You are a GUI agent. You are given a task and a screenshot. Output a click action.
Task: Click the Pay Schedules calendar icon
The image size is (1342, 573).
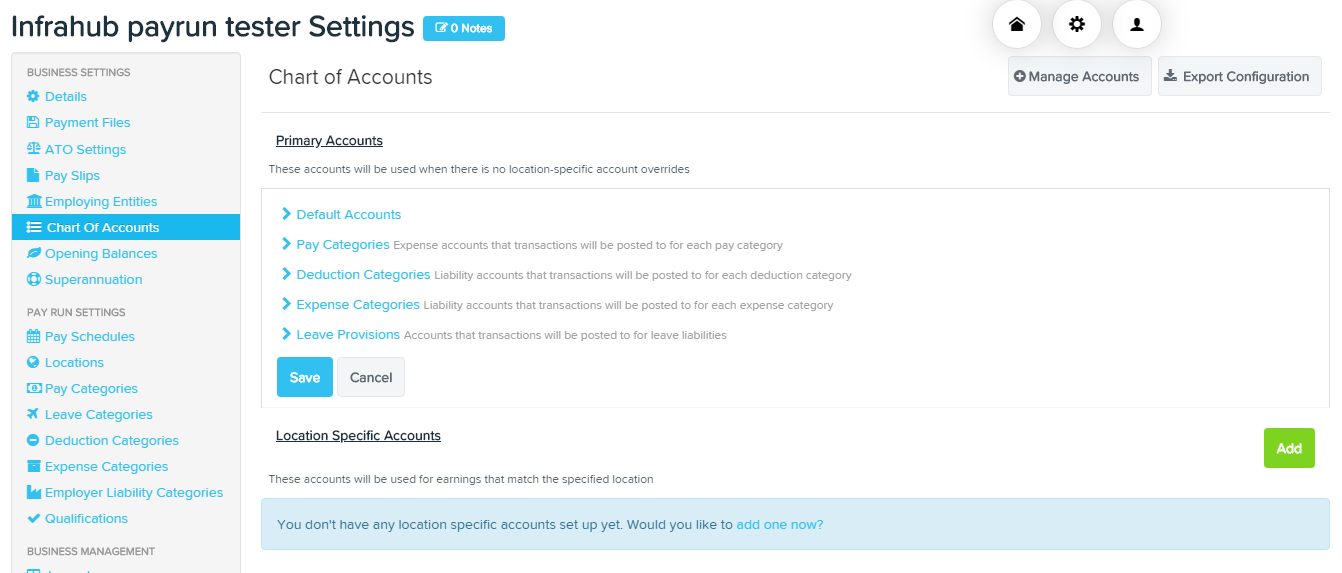33,336
